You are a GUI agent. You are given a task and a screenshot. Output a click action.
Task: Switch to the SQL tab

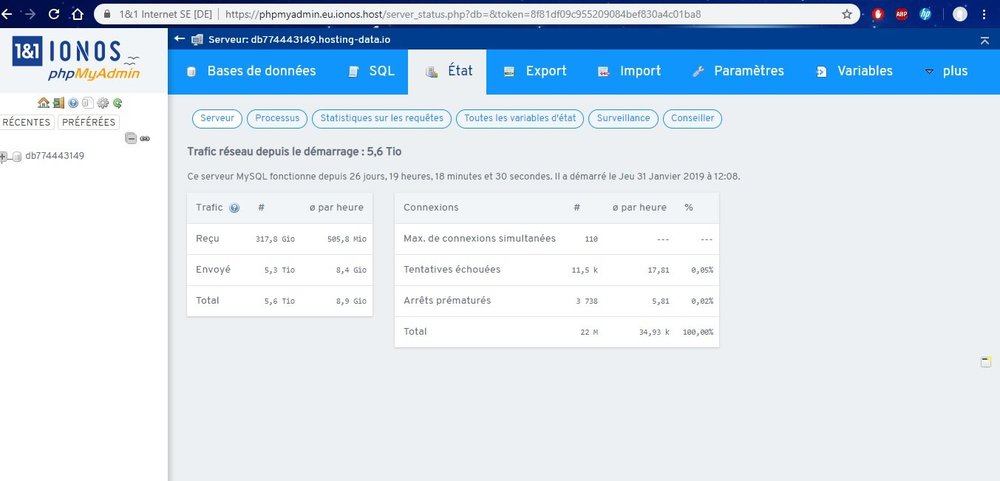[371, 71]
